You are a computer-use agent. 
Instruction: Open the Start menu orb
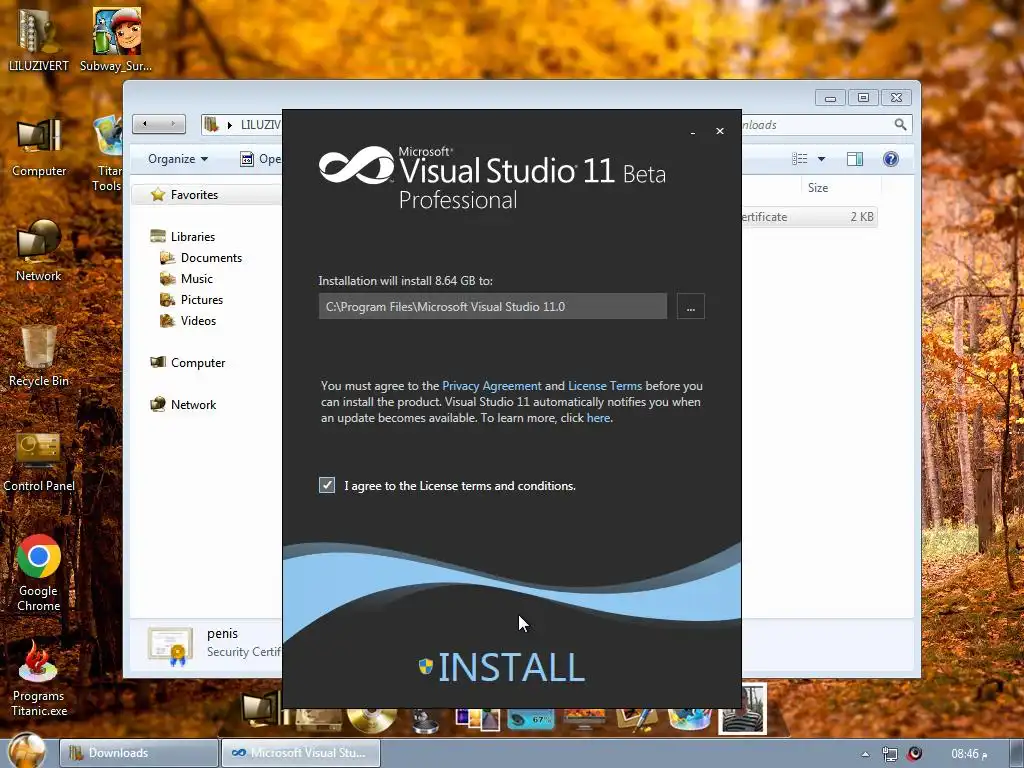(26, 751)
